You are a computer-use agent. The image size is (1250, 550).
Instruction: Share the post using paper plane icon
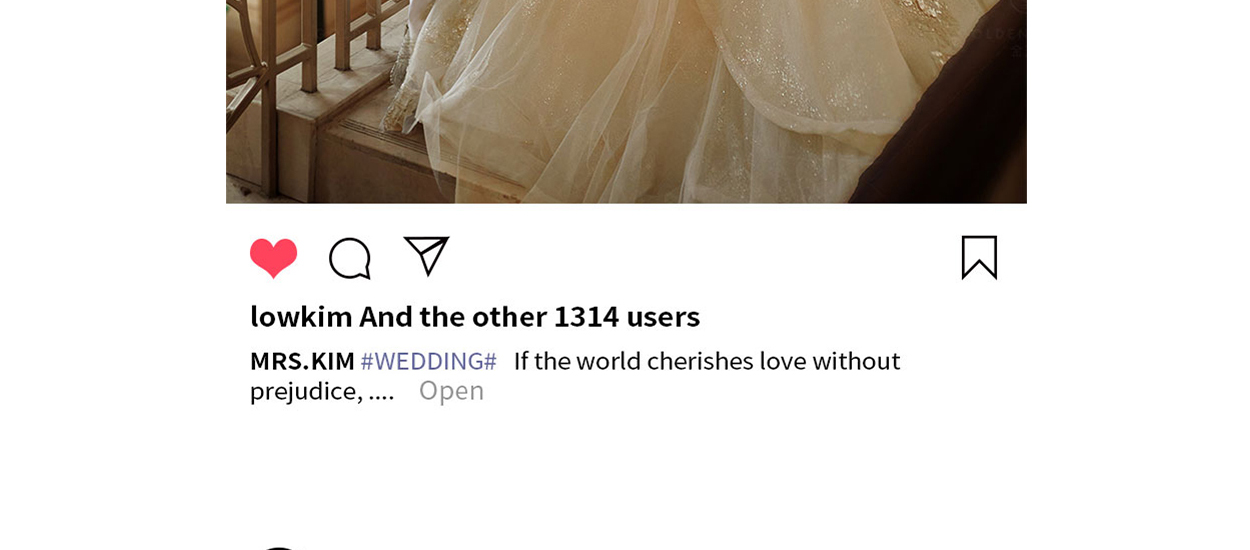click(x=427, y=256)
